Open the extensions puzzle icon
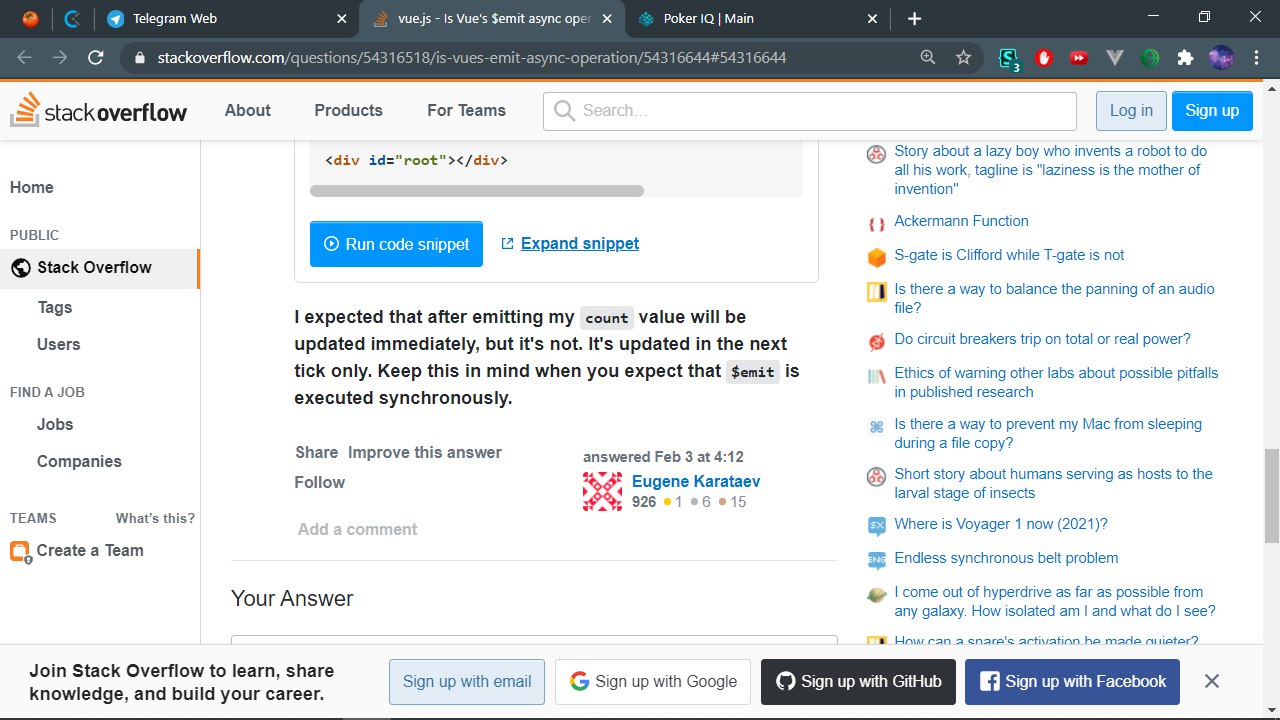Screen dimensions: 1280x720 point(1185,58)
